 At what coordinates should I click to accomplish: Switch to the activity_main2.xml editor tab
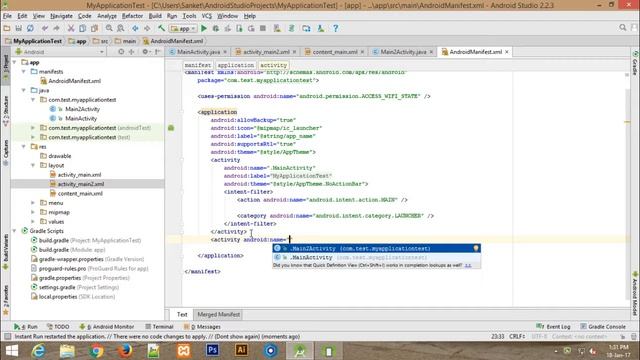pyautogui.click(x=265, y=52)
